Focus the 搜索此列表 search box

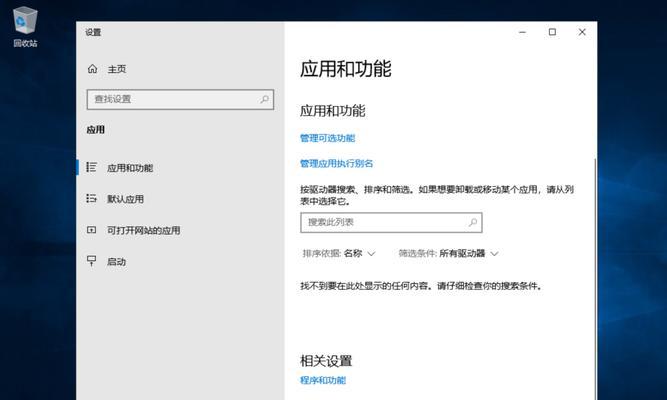pos(391,223)
